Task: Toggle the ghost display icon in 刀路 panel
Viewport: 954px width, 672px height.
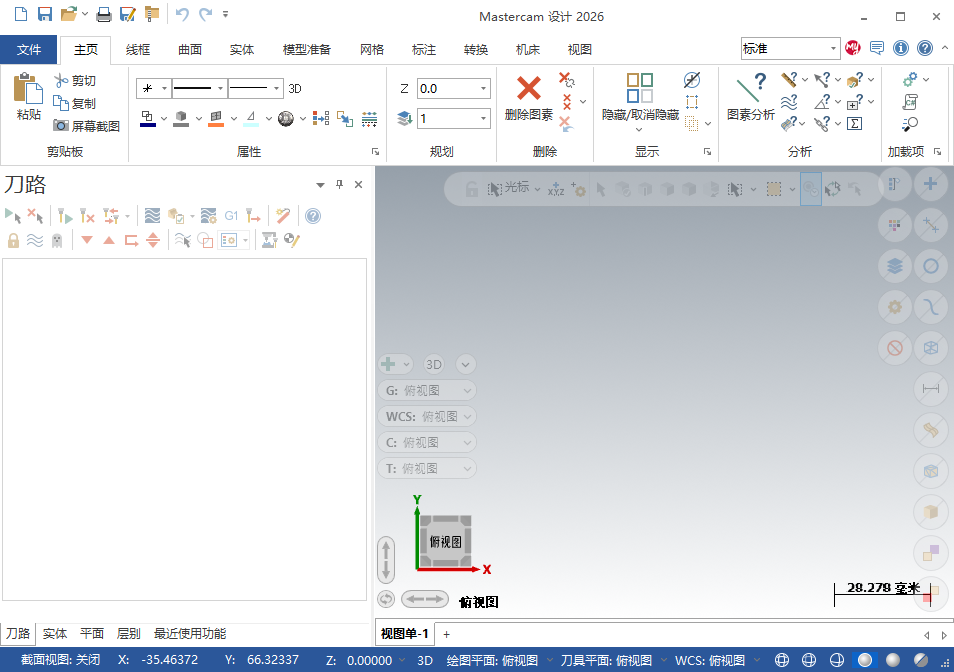Action: point(57,240)
